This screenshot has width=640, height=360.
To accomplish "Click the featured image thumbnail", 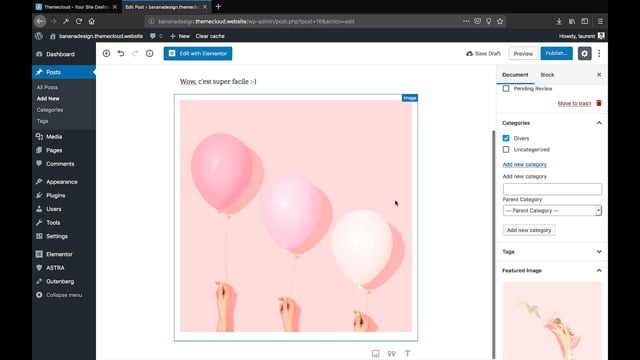I will [552, 321].
